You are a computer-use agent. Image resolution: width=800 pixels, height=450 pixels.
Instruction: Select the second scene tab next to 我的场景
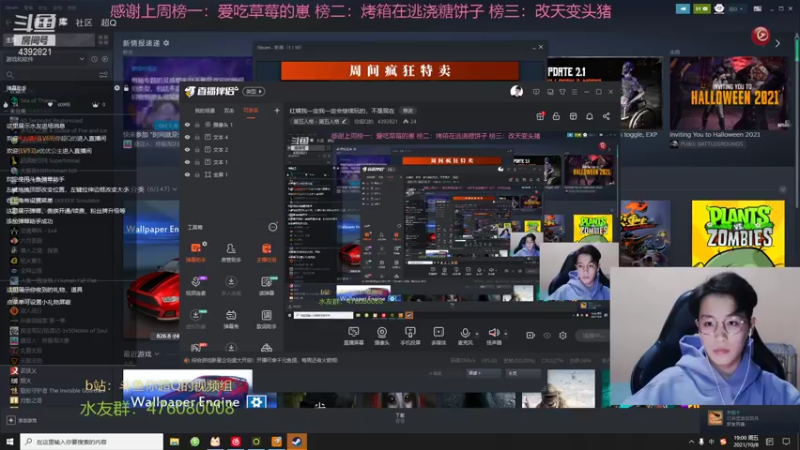(229, 110)
